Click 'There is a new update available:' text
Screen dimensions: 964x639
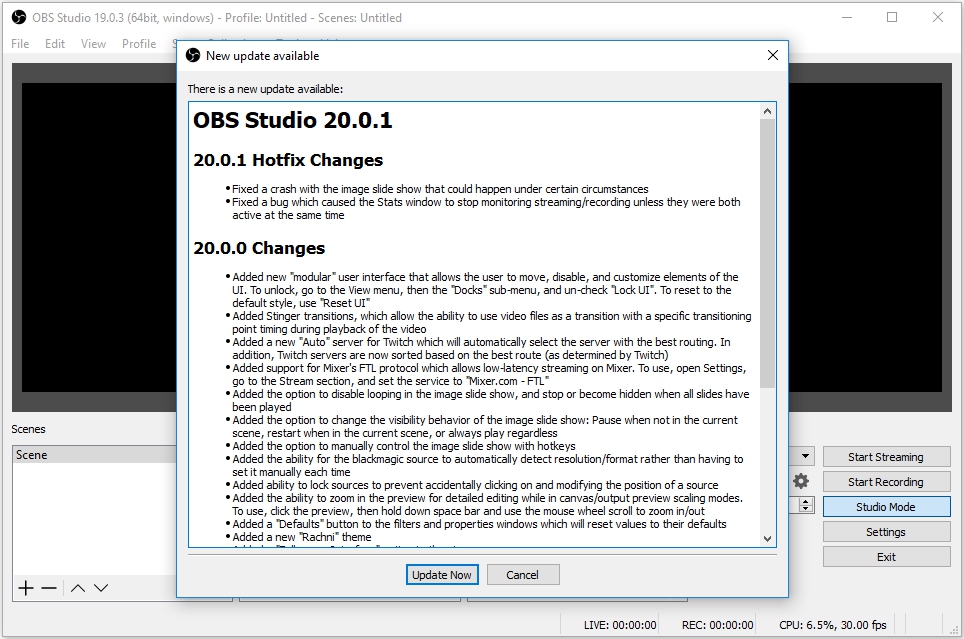click(265, 89)
